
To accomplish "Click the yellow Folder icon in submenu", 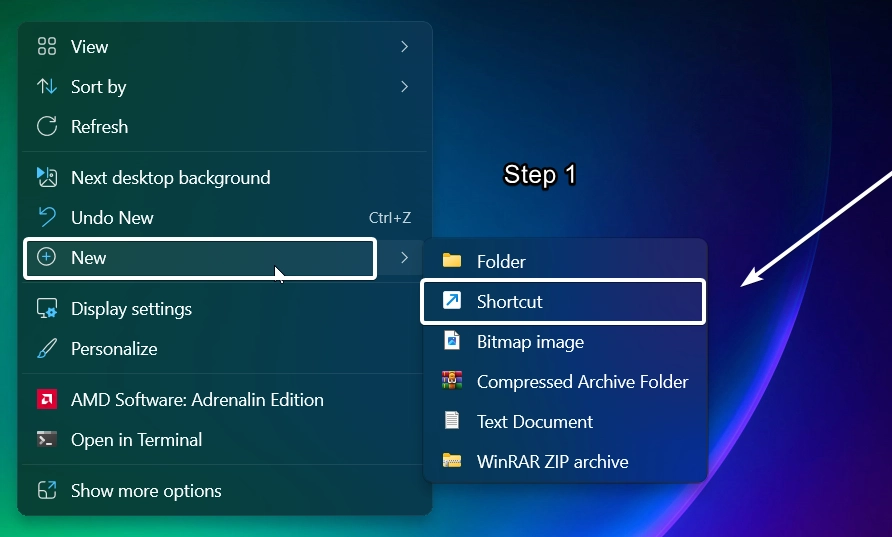I will click(452, 261).
